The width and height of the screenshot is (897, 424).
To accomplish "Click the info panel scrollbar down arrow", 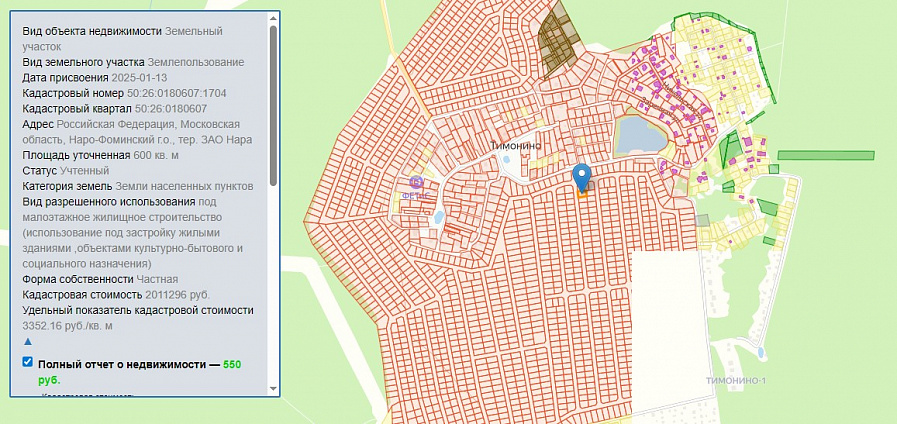I will click(273, 389).
